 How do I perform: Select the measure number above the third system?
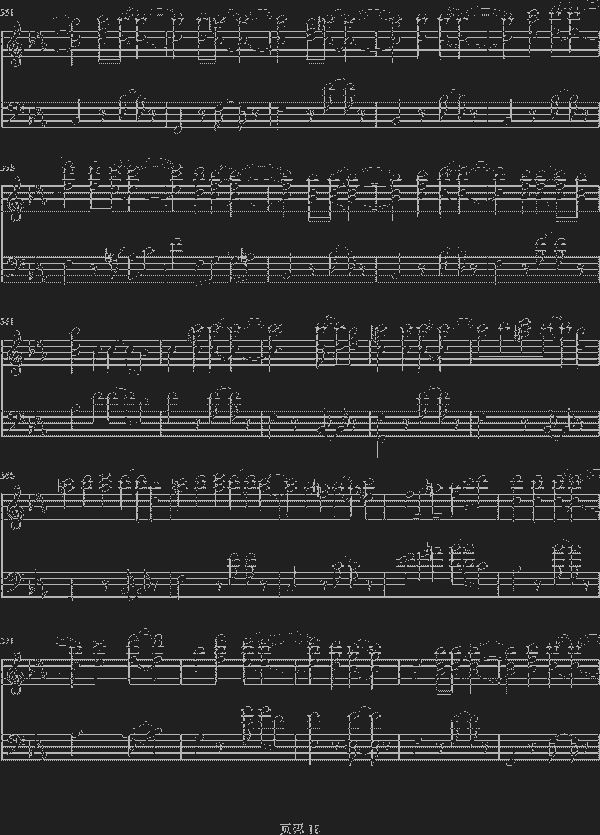(7, 322)
